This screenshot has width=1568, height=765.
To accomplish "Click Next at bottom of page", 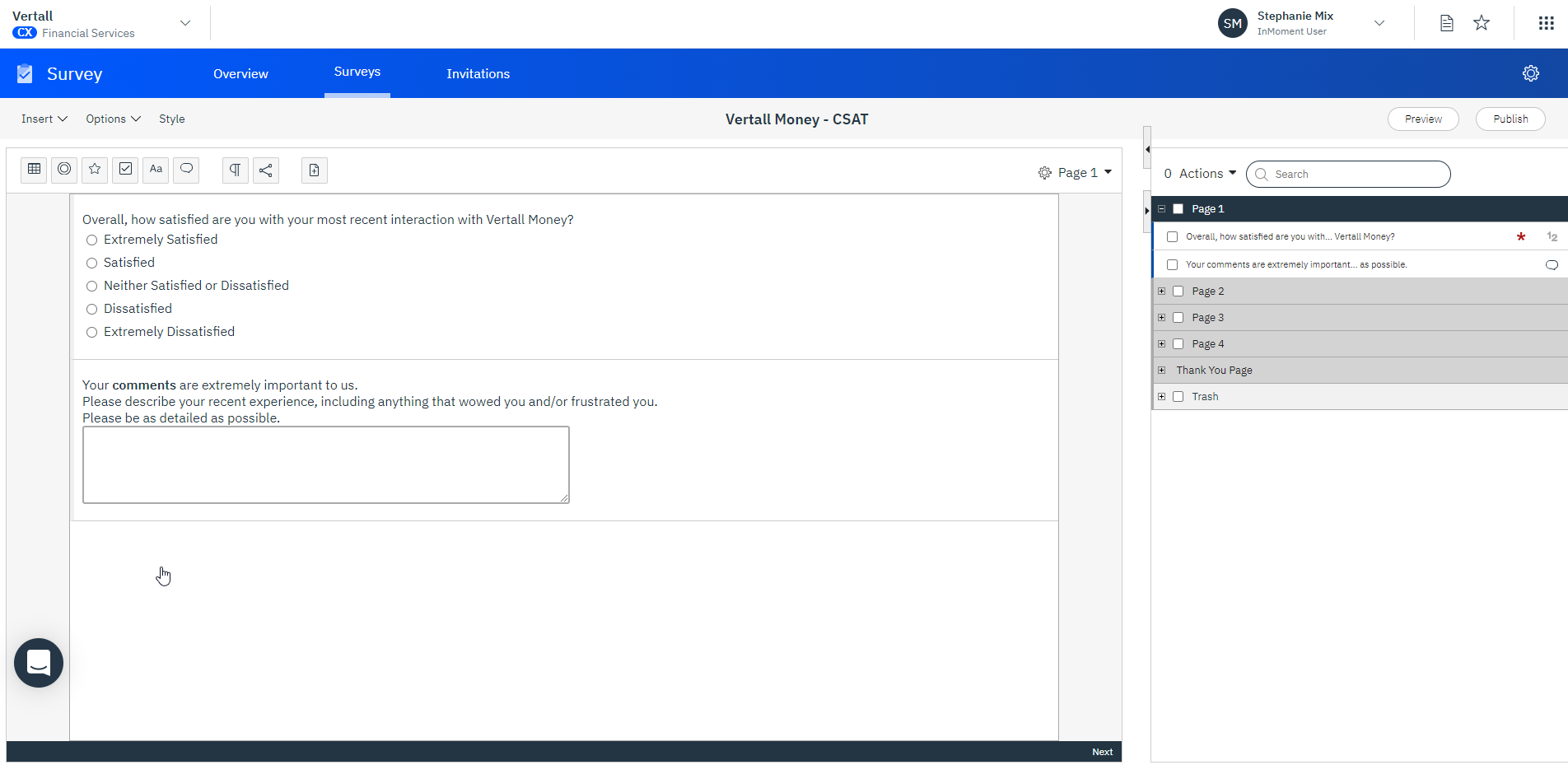I will click(1102, 752).
